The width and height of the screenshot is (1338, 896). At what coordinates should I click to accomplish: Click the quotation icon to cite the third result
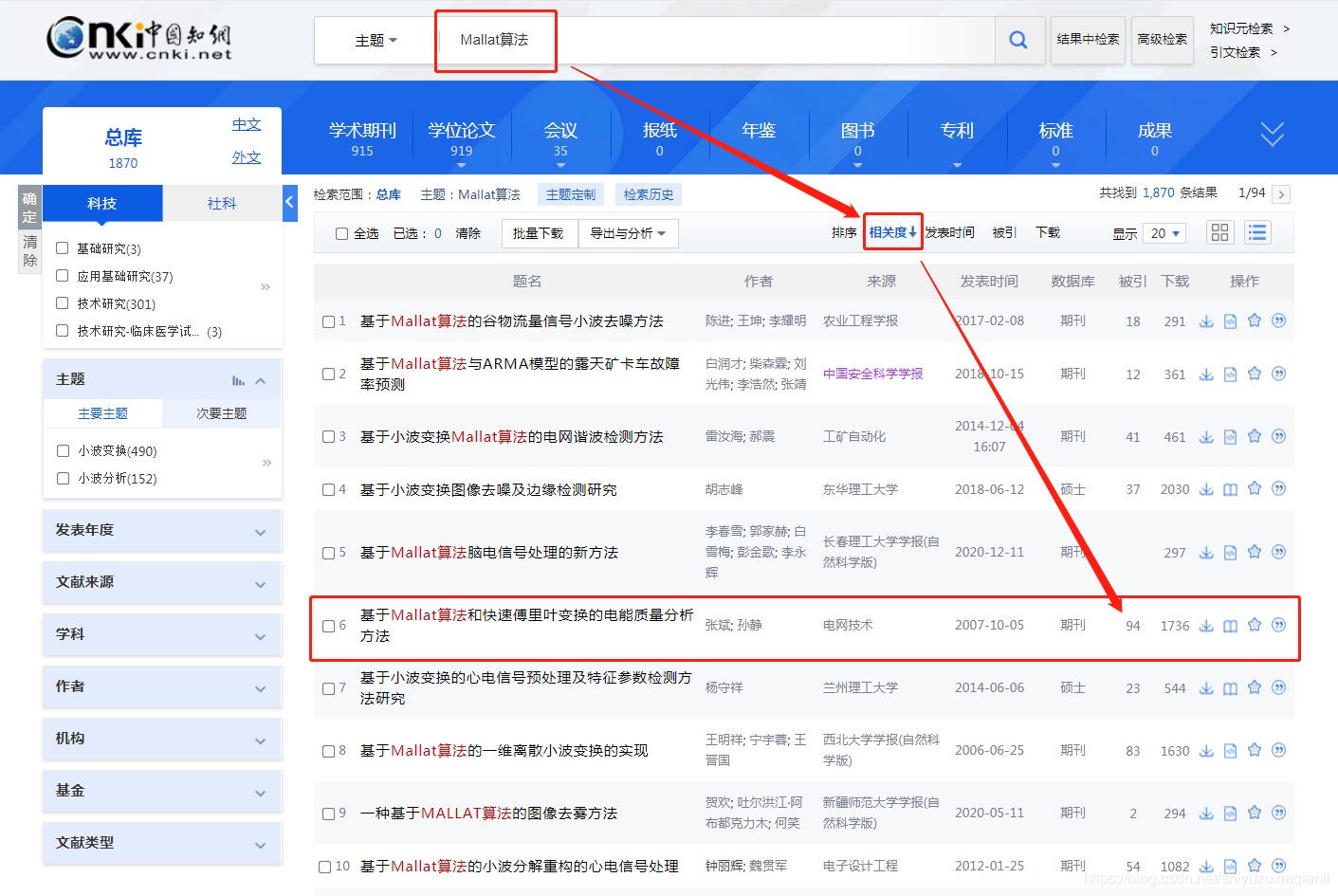tap(1279, 436)
